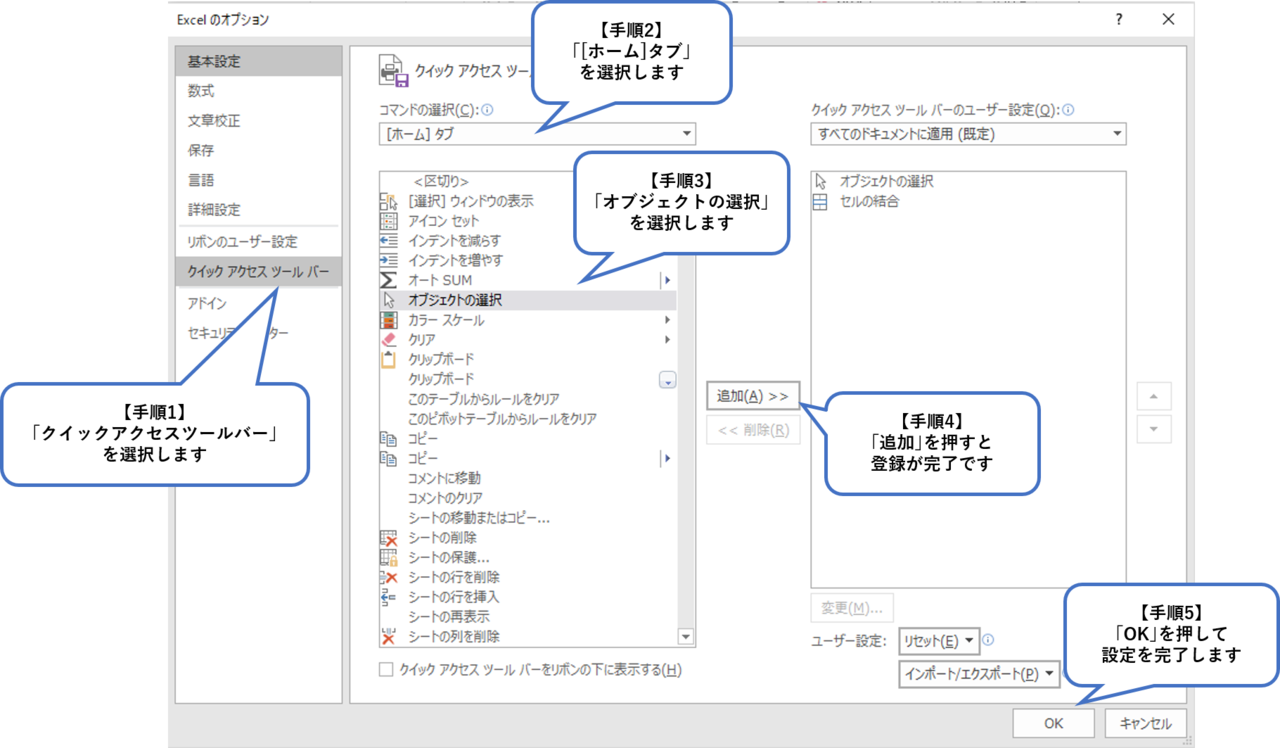Screen dimensions: 1280x748
Task: Click the submenu arrow on the コピー row
Action: click(667, 458)
